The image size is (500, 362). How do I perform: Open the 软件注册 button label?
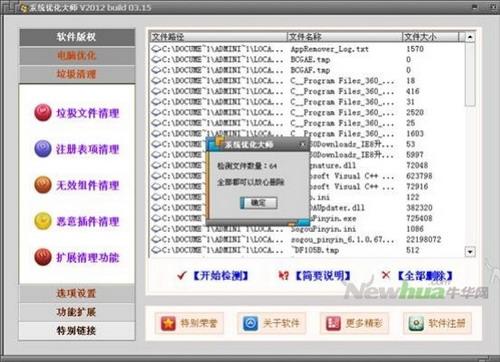[447, 323]
